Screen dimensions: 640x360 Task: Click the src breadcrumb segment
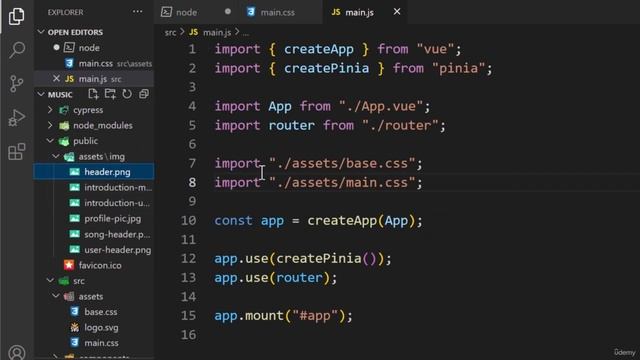(x=170, y=32)
